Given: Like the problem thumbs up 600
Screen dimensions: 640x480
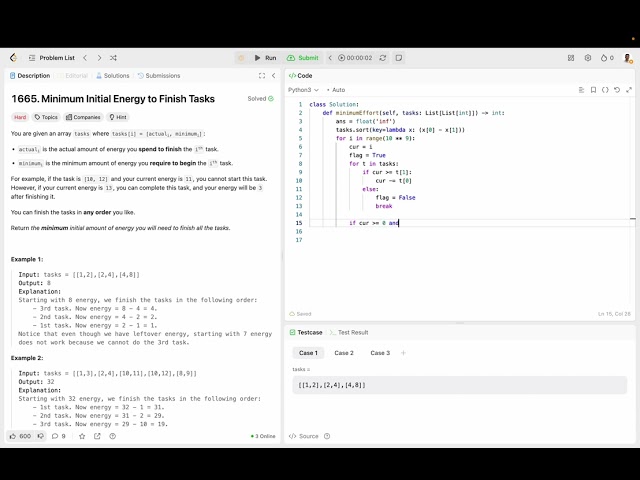Looking at the screenshot, I should tap(20, 436).
